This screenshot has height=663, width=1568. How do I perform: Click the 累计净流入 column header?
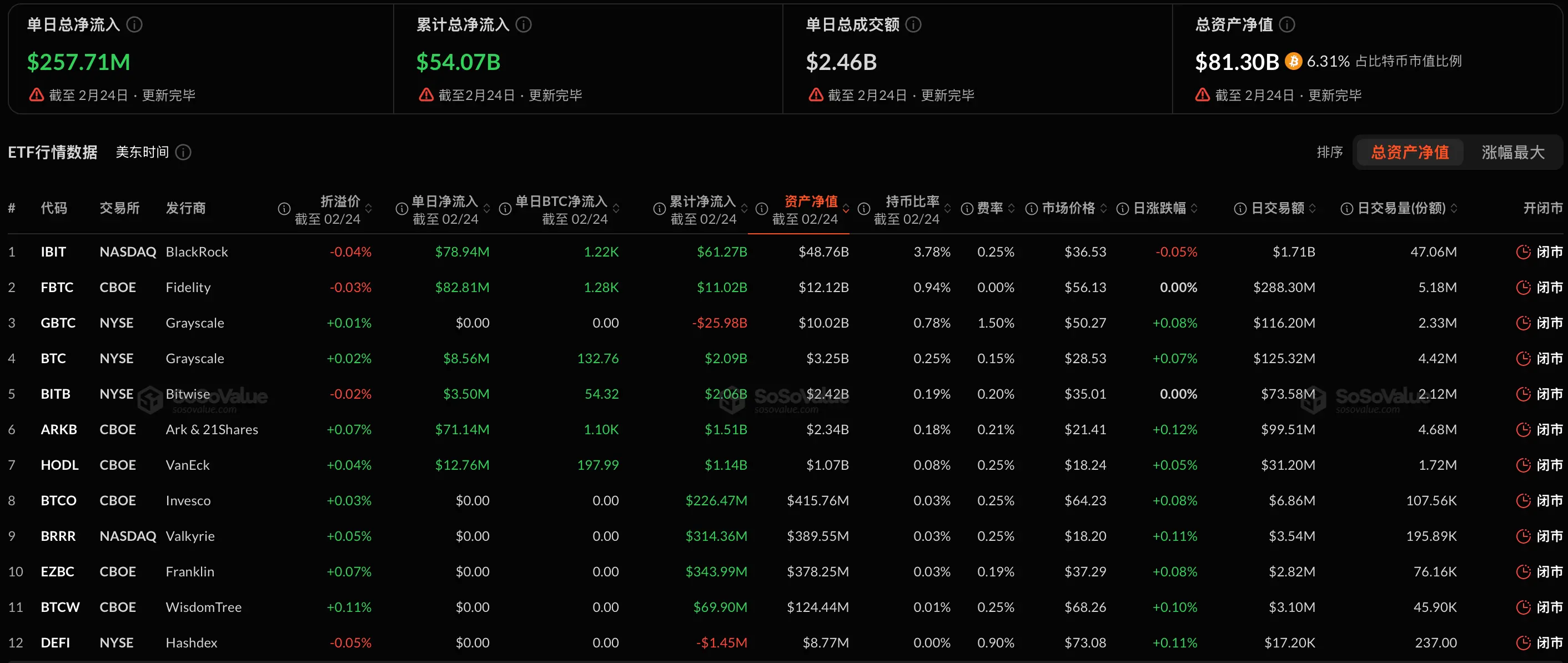point(702,202)
